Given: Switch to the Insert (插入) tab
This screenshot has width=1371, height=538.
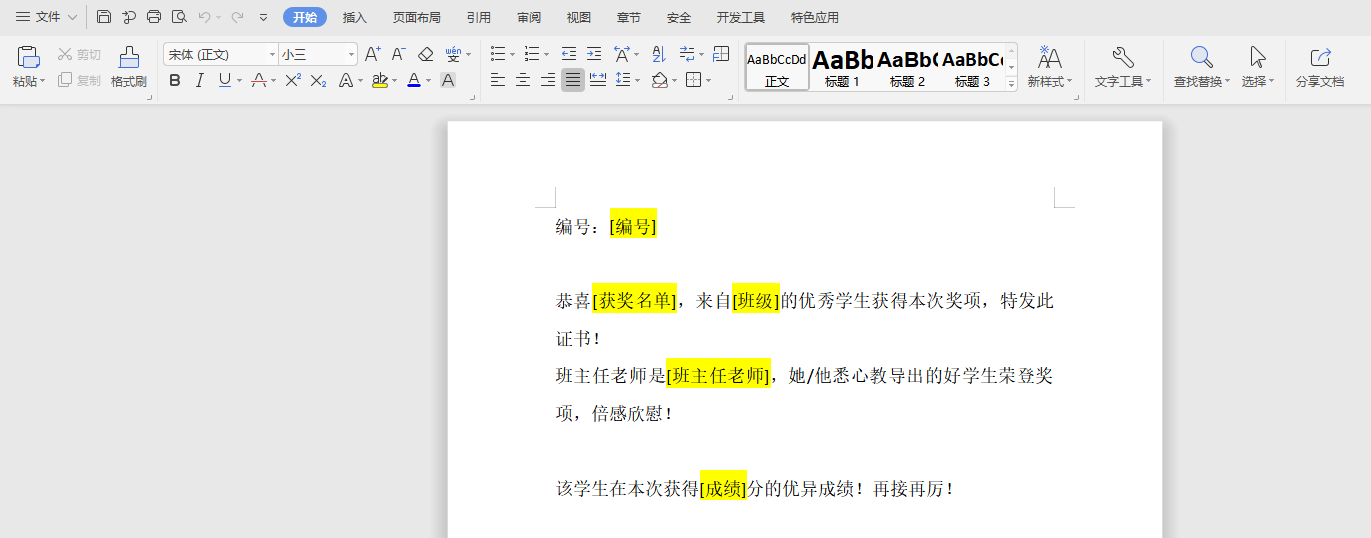Looking at the screenshot, I should tap(355, 17).
